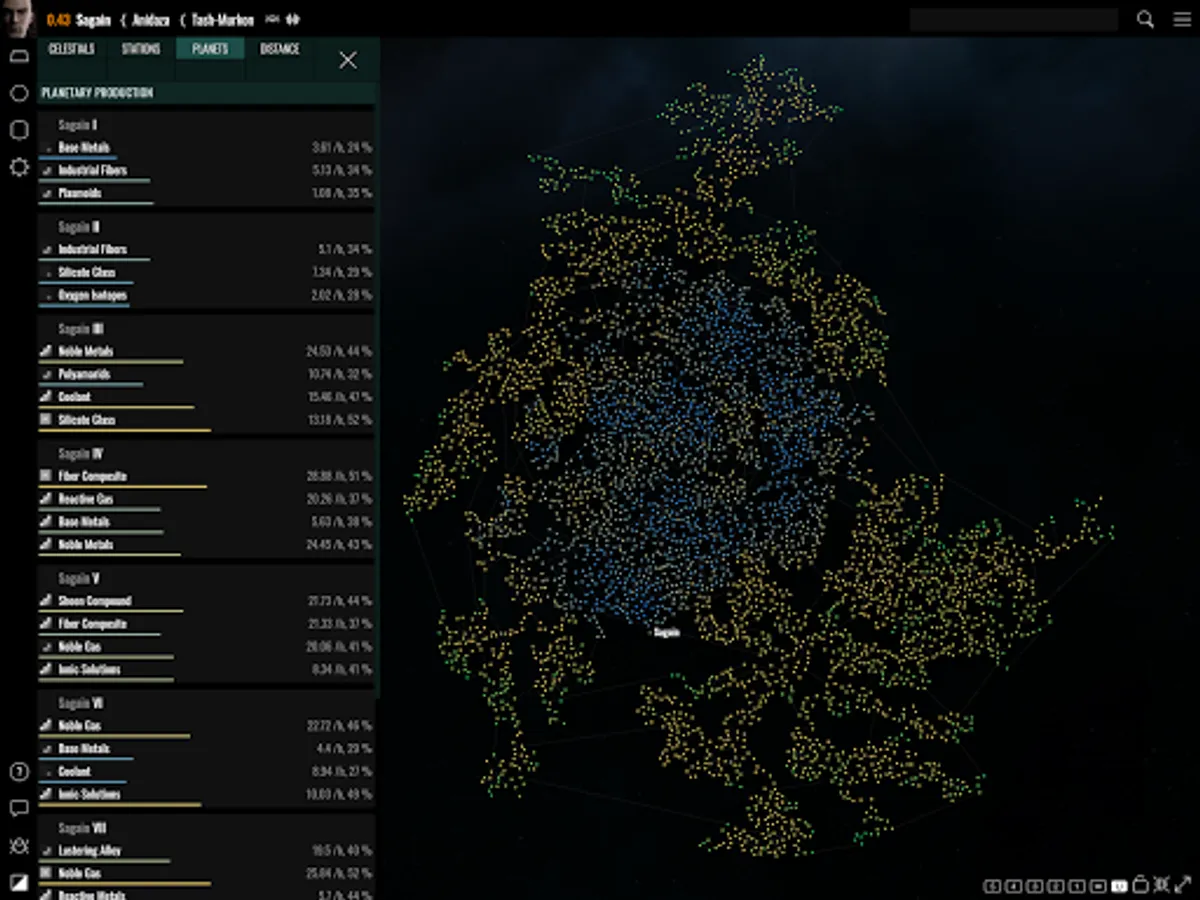Switch to the Distance tab
1200x900 pixels.
[x=280, y=49]
